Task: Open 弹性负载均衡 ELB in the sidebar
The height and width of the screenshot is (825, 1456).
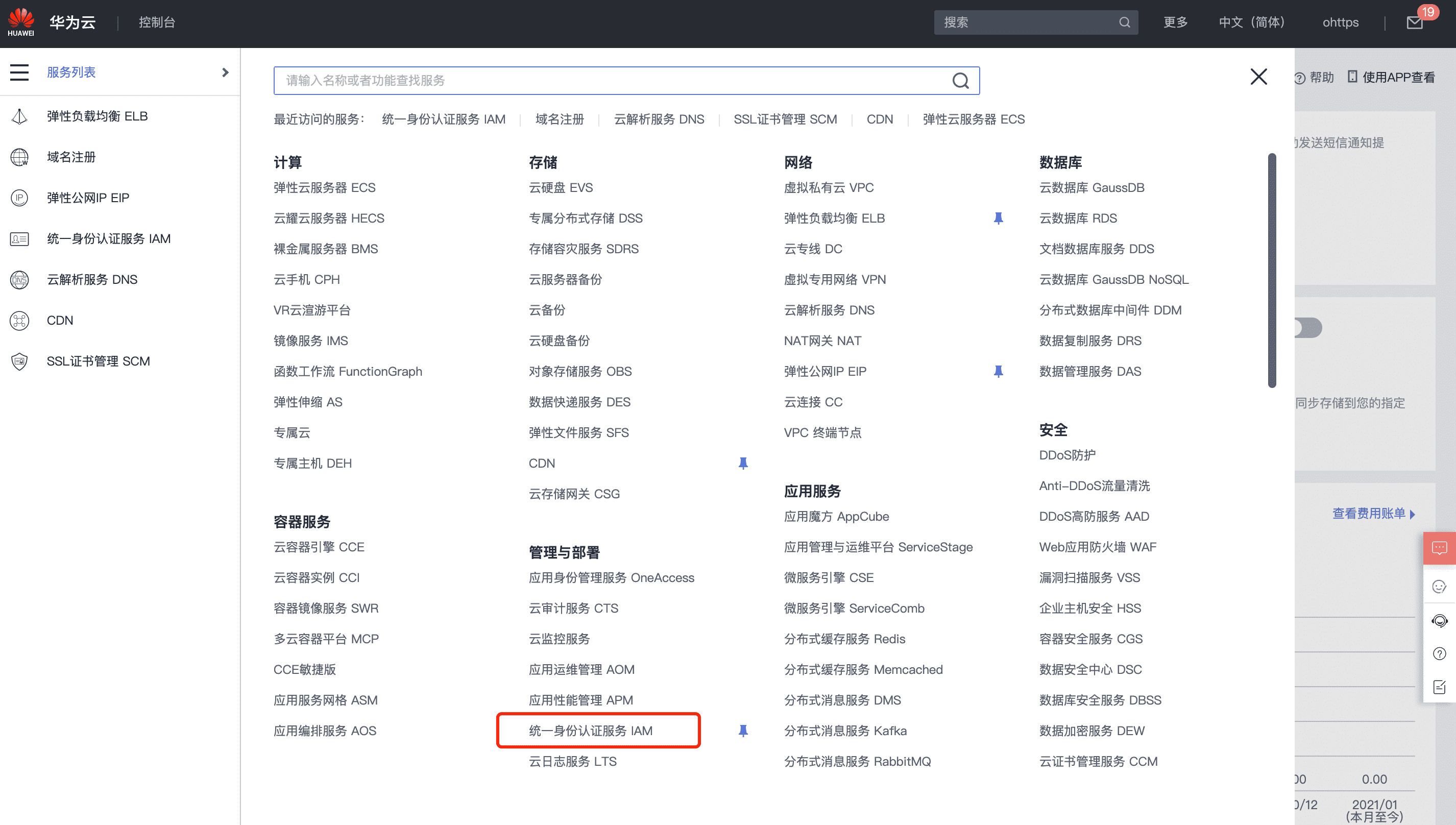Action: (98, 116)
